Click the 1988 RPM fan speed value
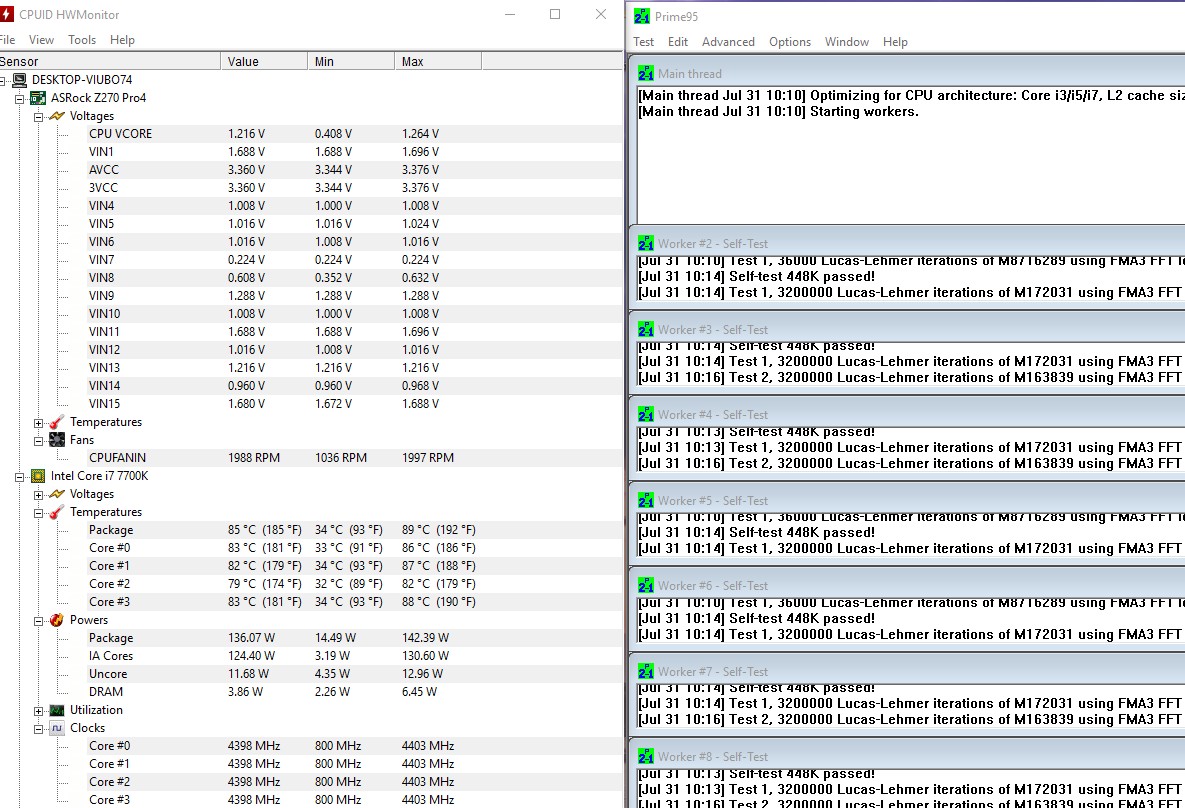 254,458
